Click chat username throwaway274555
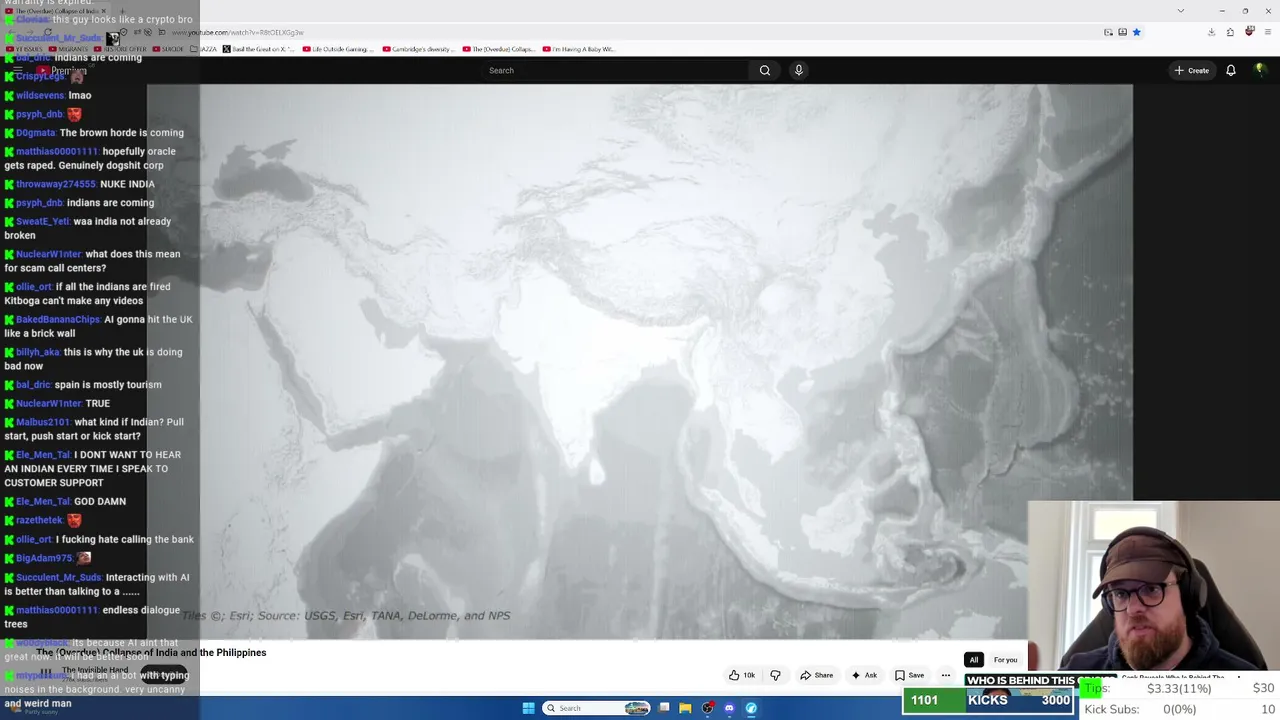This screenshot has width=1280, height=720. (56, 184)
